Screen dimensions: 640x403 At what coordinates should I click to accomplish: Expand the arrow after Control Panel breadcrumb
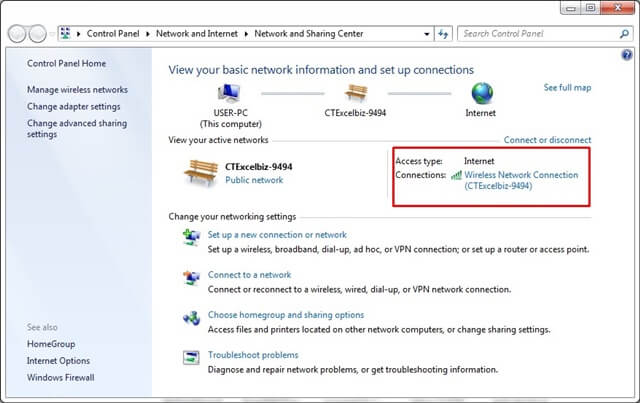[148, 34]
